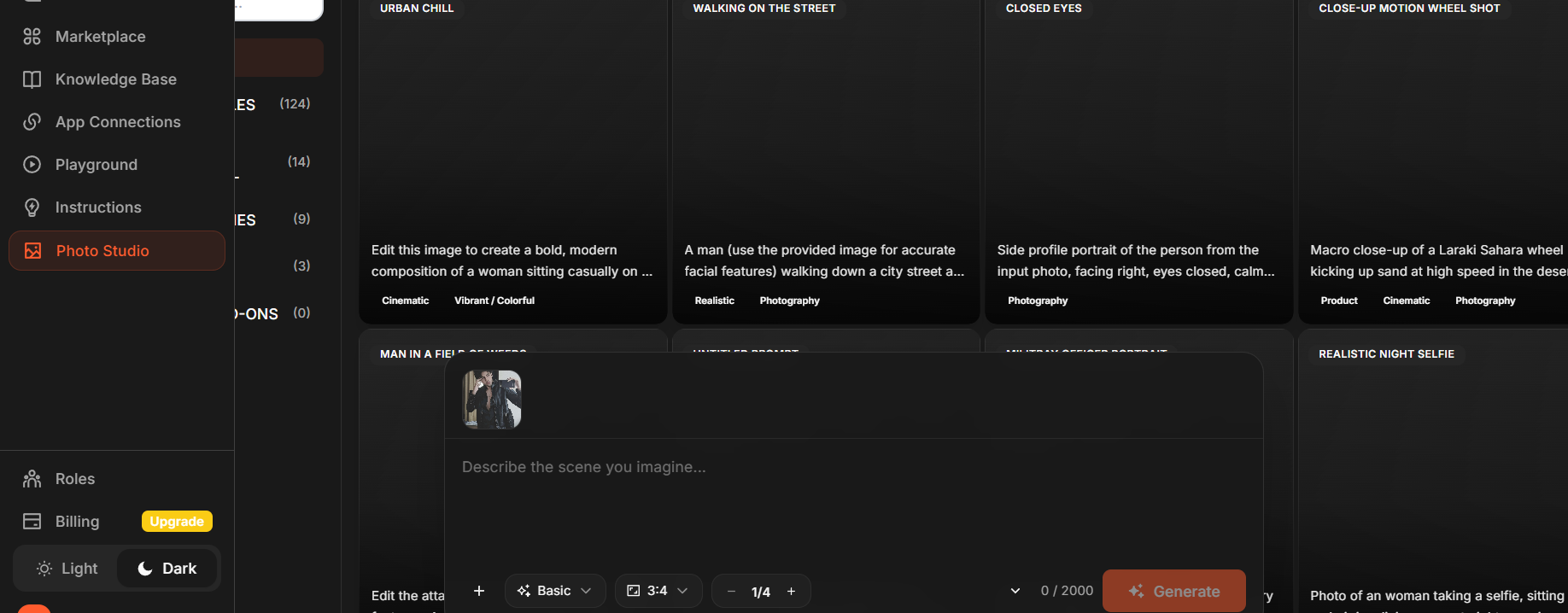Click Photography tag on Walking on the Street card

coord(790,301)
